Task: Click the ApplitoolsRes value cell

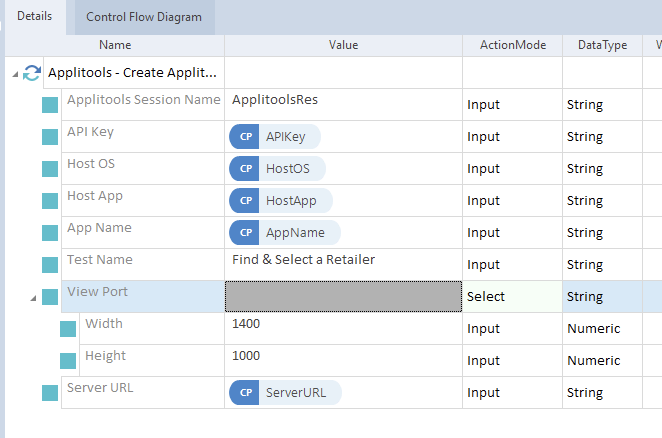Action: [343, 104]
